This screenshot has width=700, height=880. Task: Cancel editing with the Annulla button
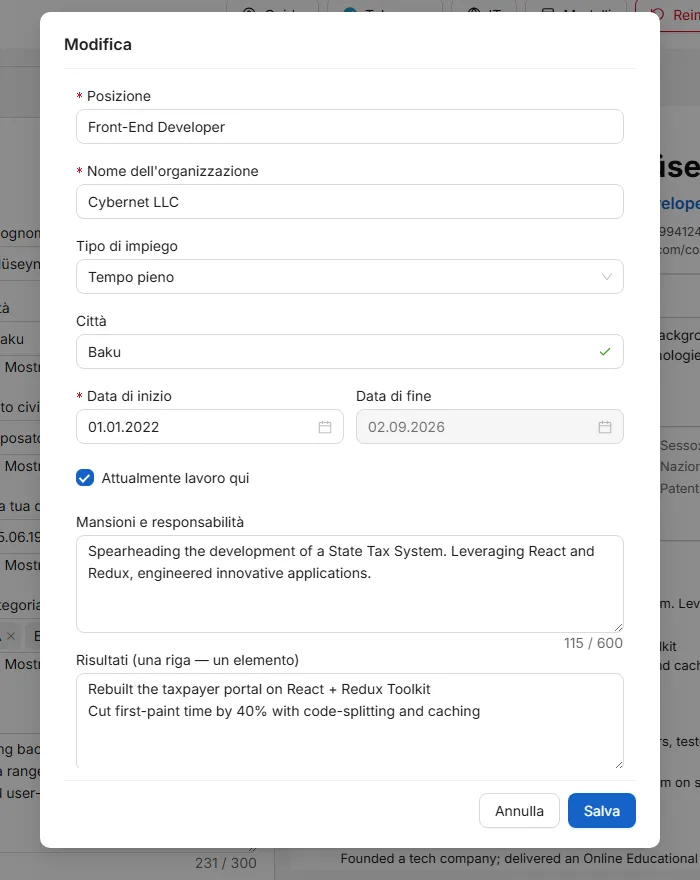point(519,810)
